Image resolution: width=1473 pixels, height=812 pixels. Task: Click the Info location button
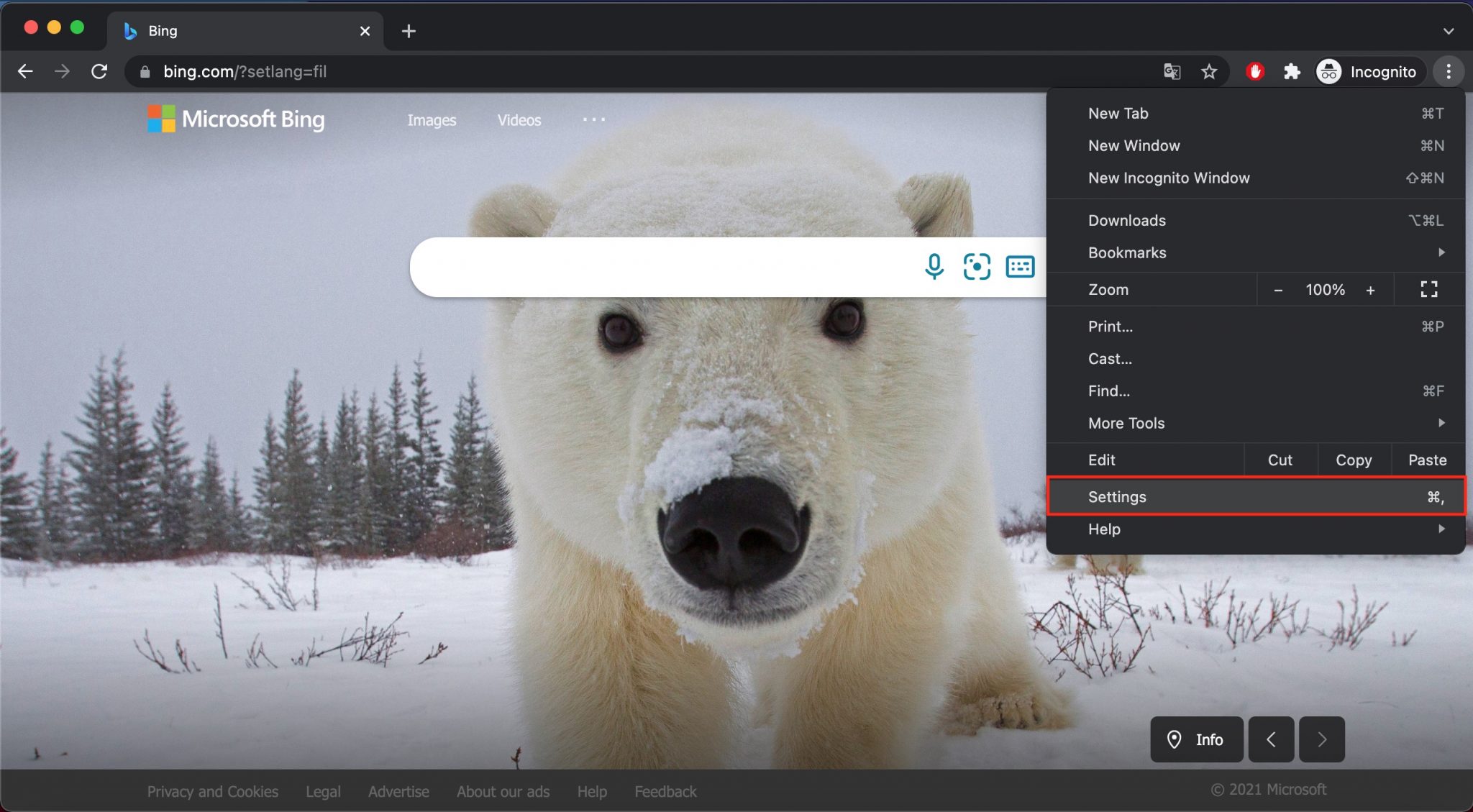point(1196,739)
